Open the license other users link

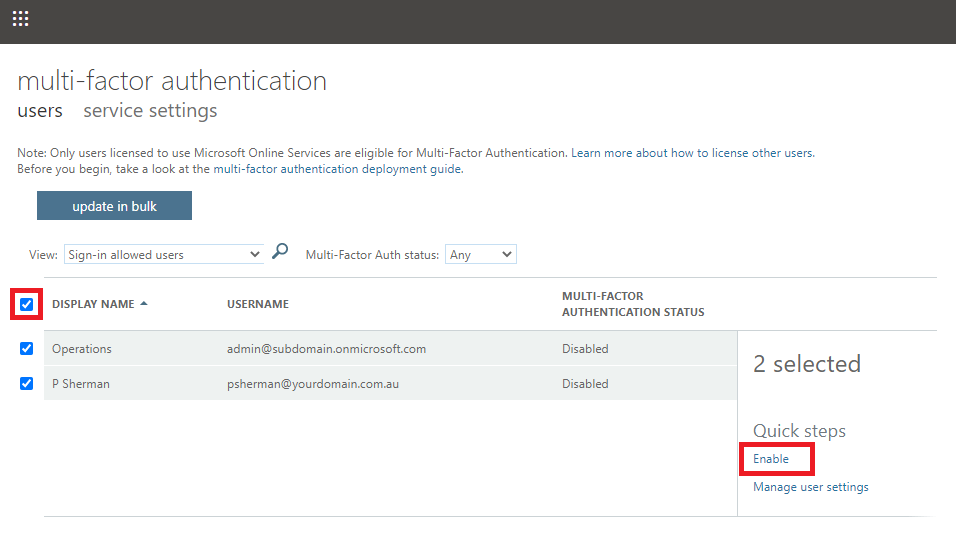[x=693, y=152]
